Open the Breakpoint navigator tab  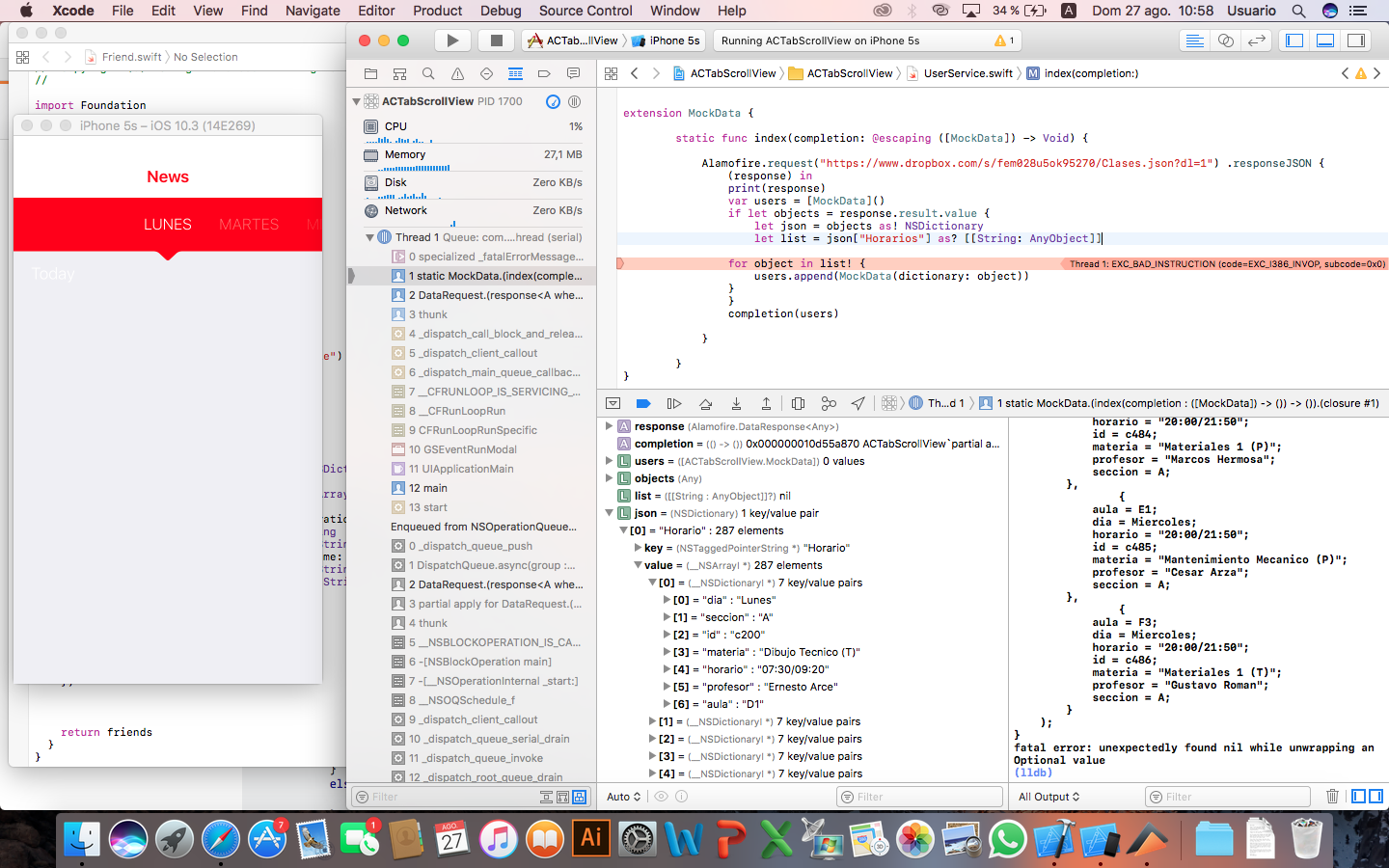click(x=544, y=73)
